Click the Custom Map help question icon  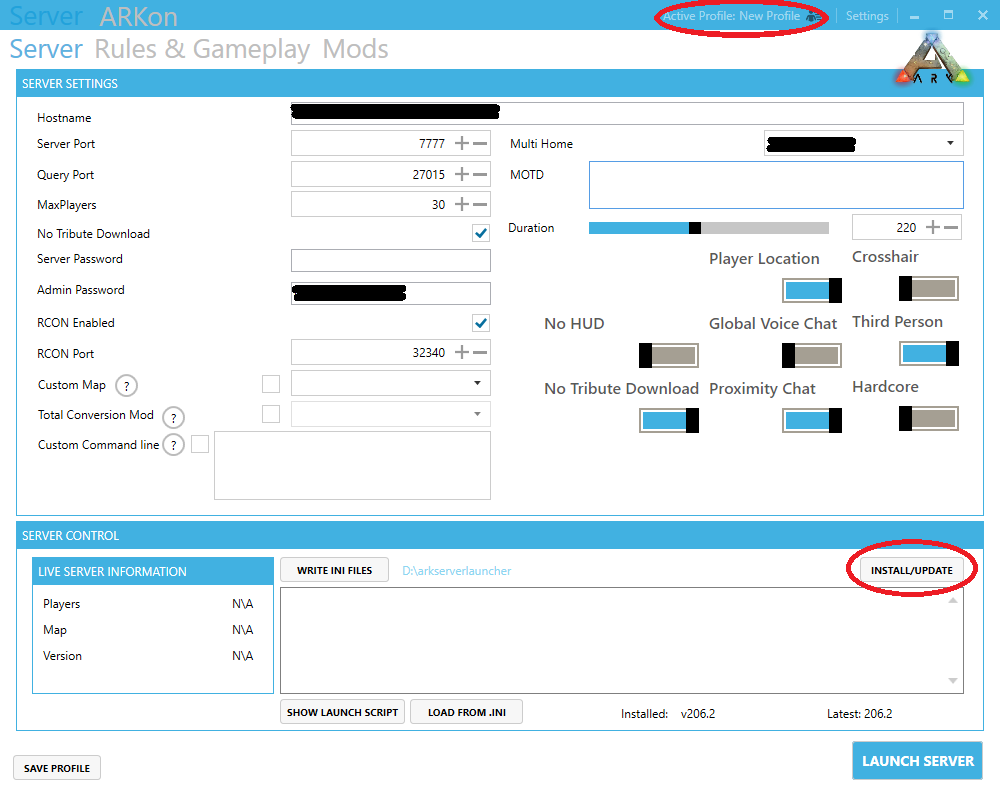tap(127, 386)
